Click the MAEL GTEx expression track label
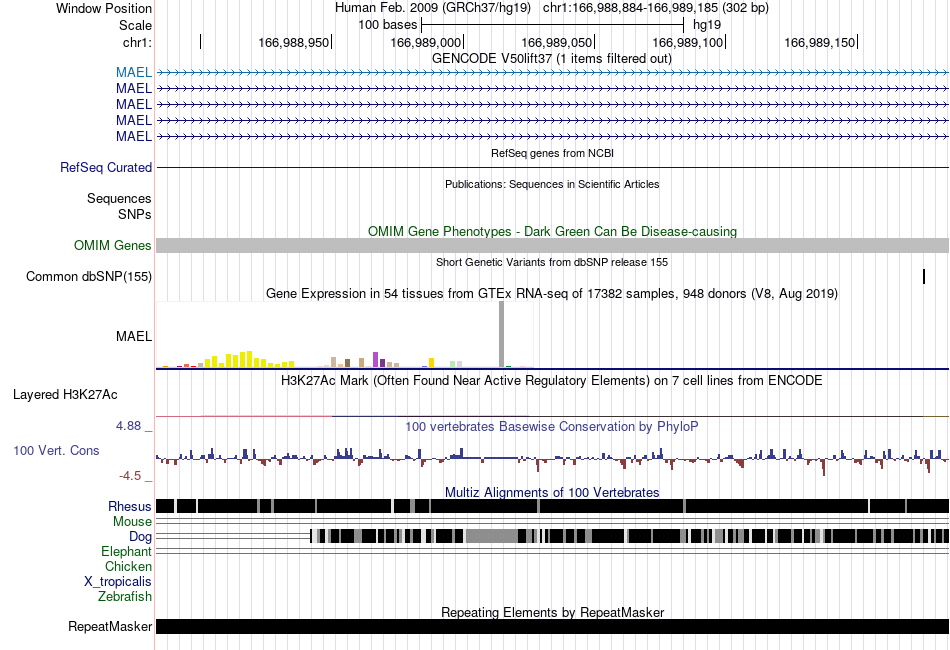Viewport: 950px width, 650px height. pos(133,336)
